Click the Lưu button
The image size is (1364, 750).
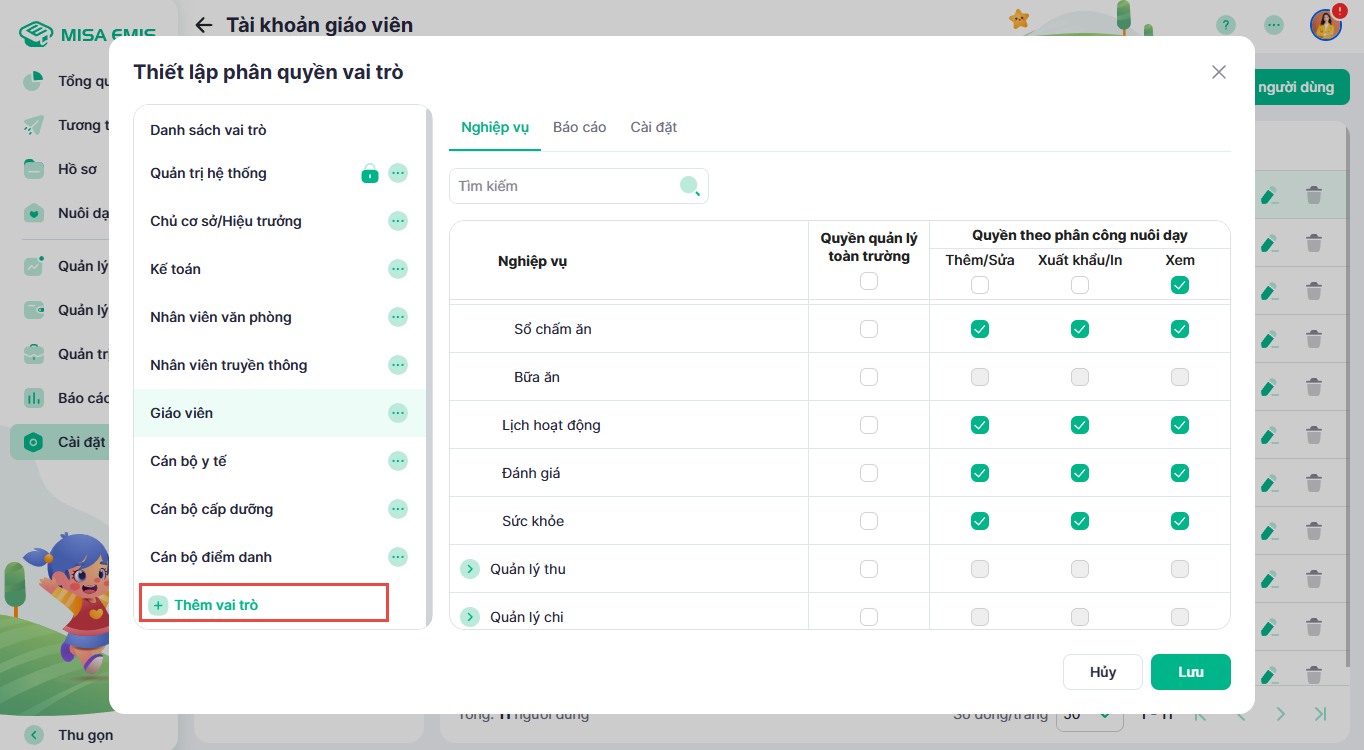pos(1190,672)
